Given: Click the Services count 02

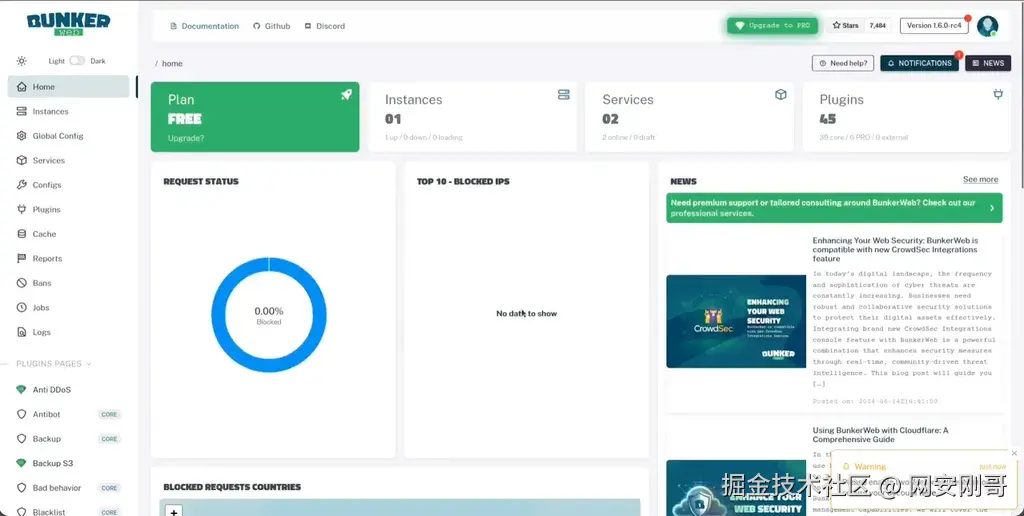Looking at the screenshot, I should (x=611, y=119).
